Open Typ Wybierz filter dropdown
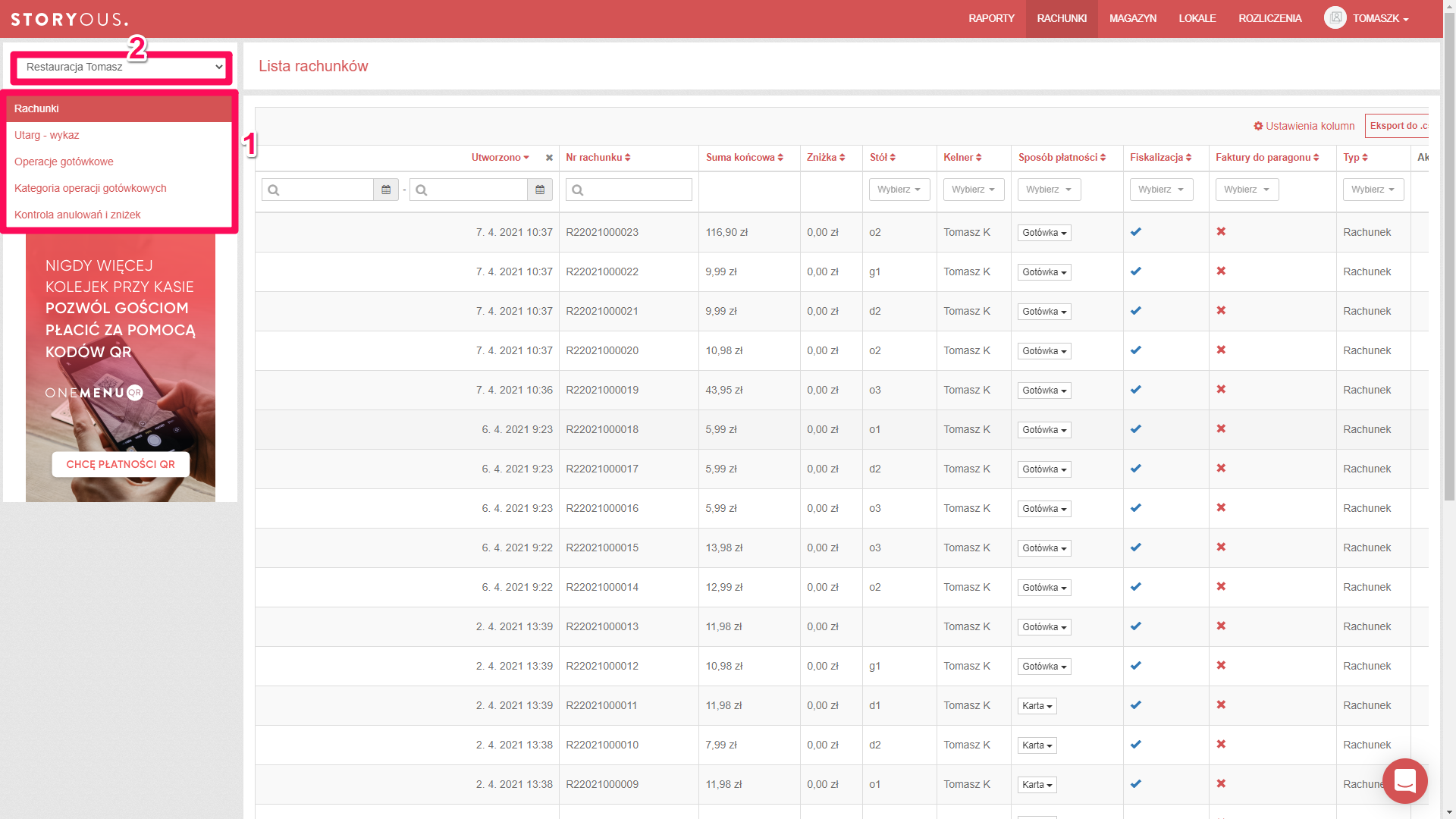This screenshot has width=1456, height=819. [x=1373, y=190]
